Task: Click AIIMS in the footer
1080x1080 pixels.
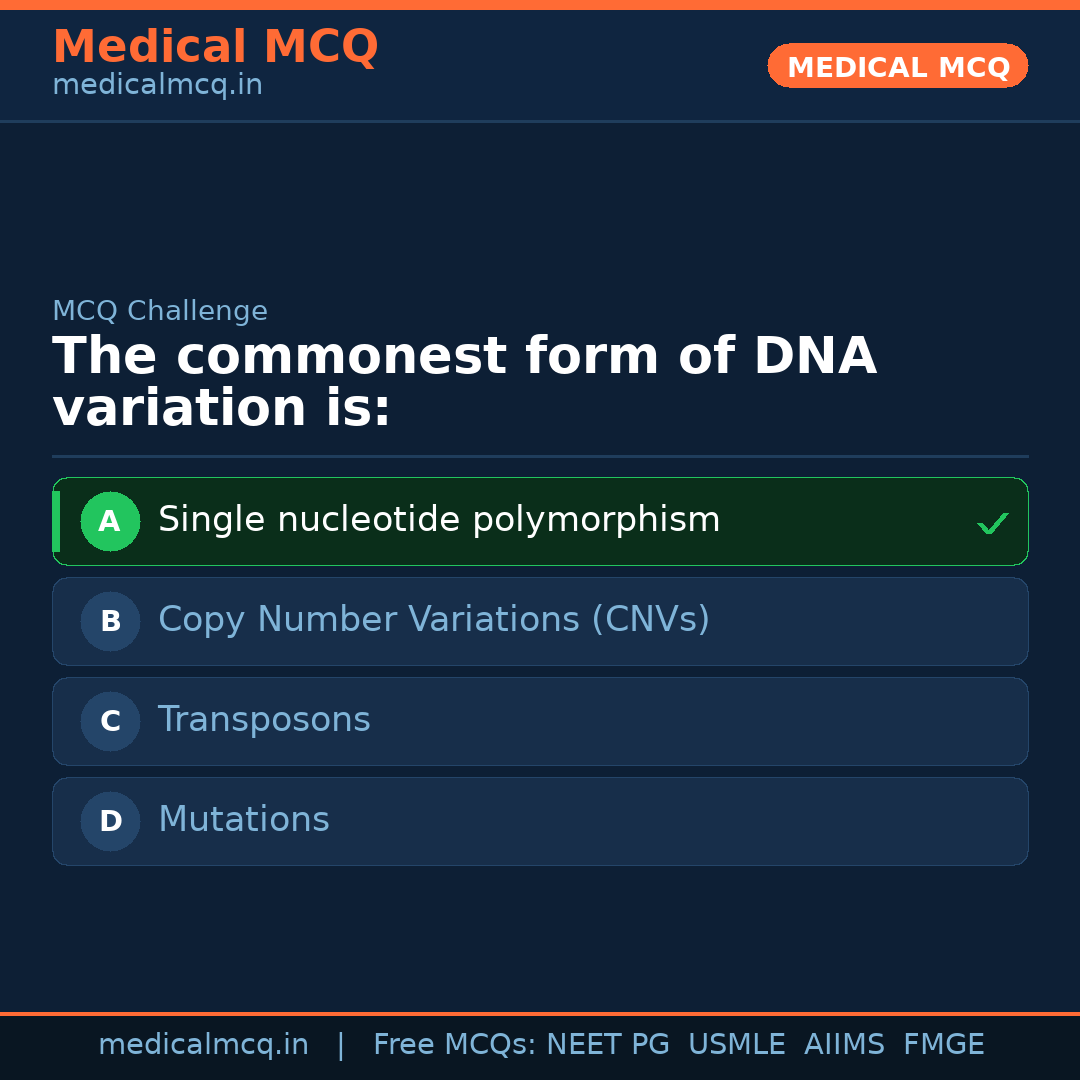Action: pos(844,1045)
